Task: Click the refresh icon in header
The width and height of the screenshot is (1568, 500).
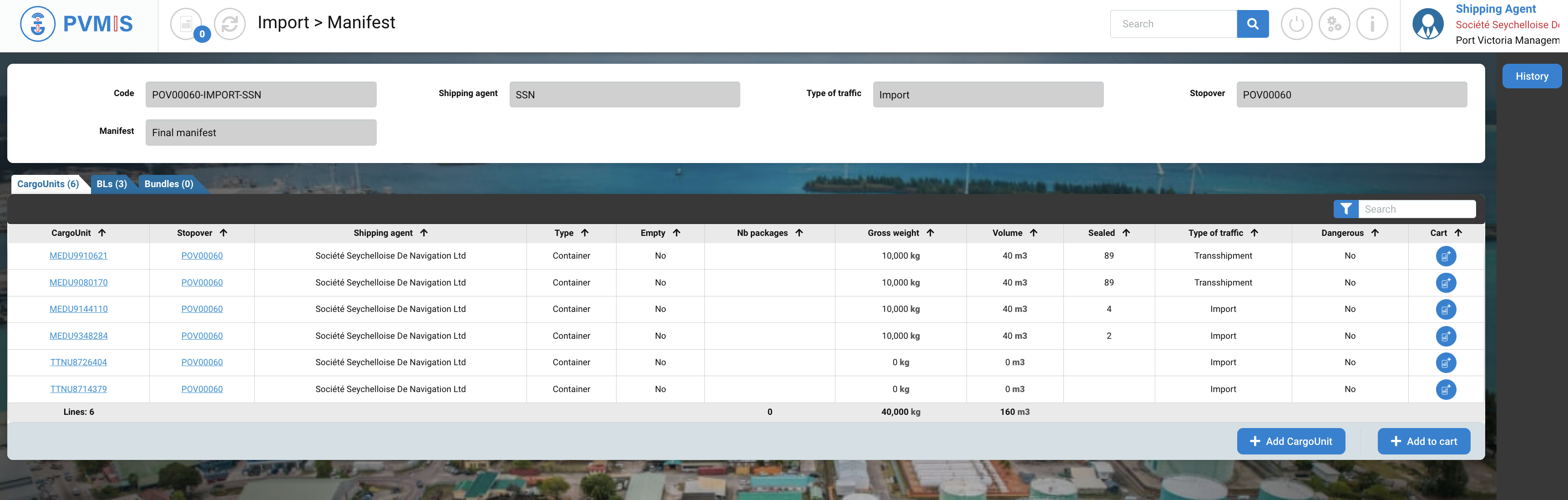Action: click(229, 24)
